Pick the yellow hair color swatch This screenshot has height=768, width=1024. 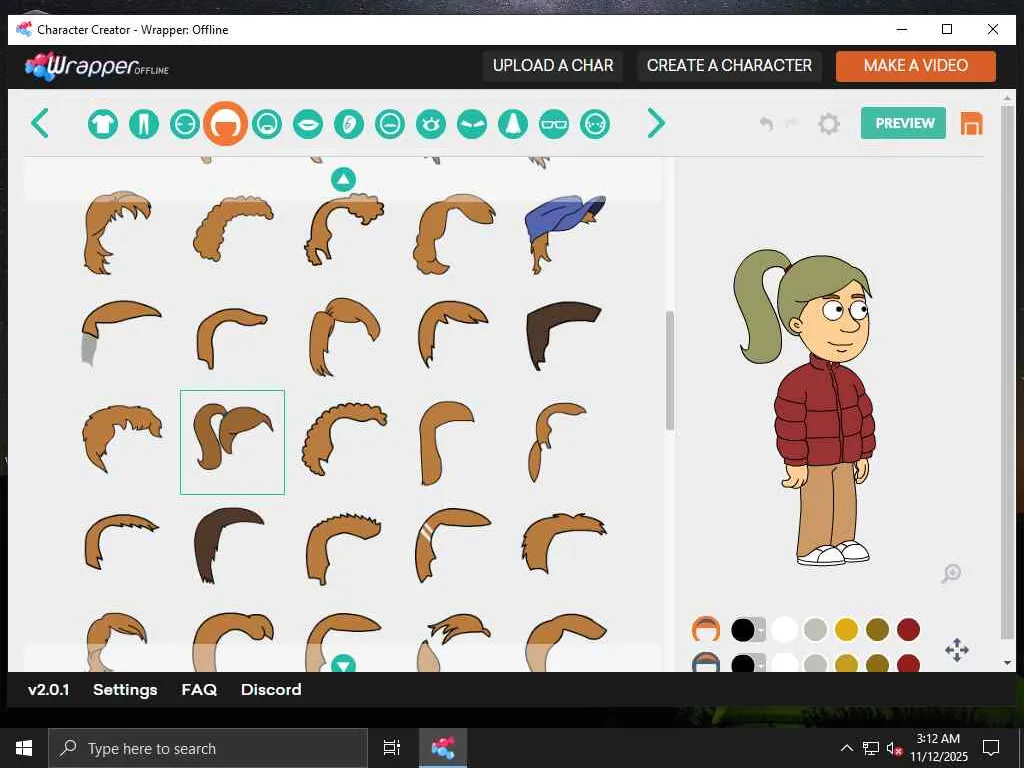(846, 630)
